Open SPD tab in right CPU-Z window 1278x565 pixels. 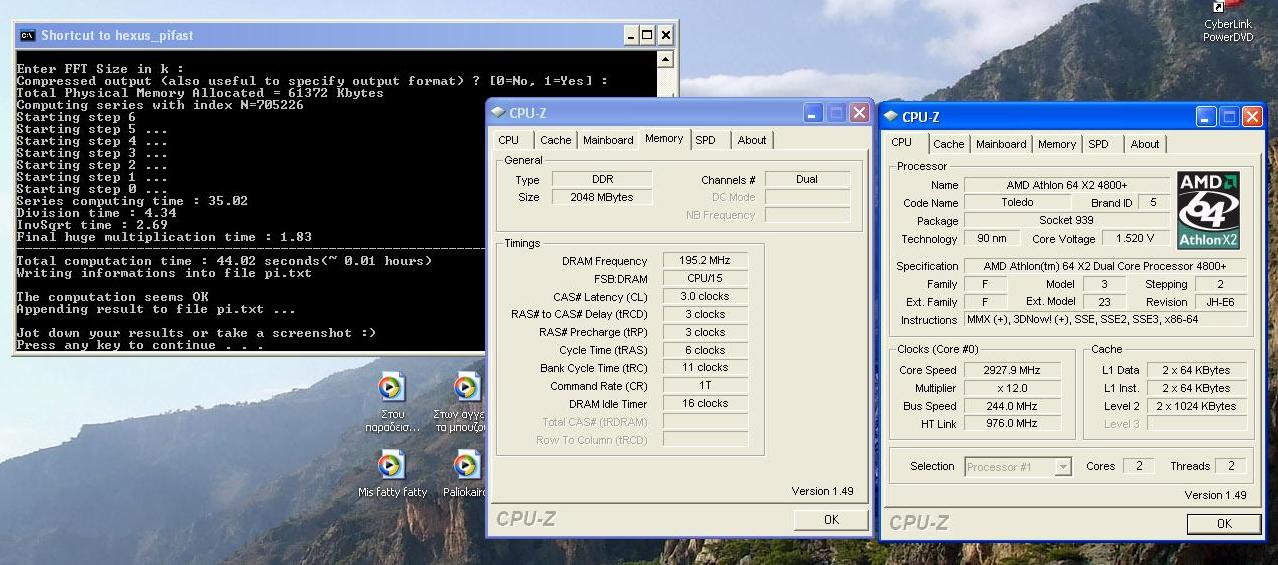click(1099, 144)
